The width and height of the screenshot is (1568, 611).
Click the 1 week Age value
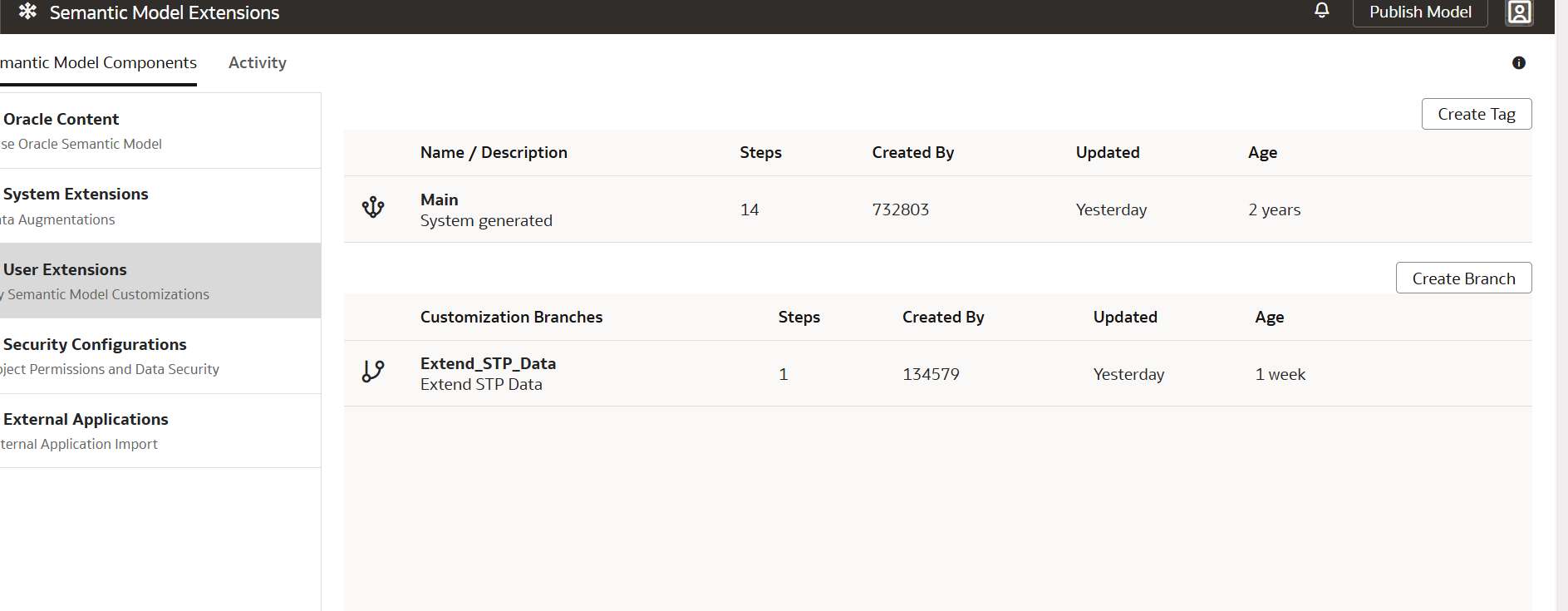(1280, 374)
